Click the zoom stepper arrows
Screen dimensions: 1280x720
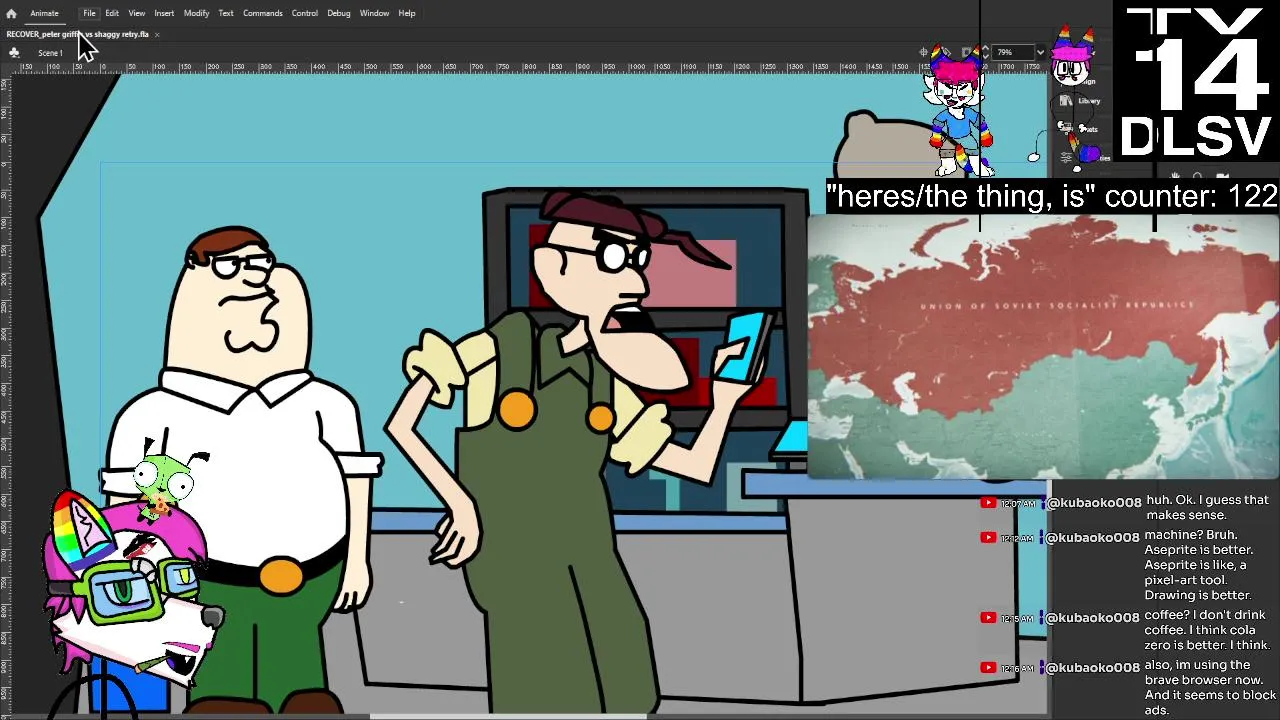click(985, 52)
